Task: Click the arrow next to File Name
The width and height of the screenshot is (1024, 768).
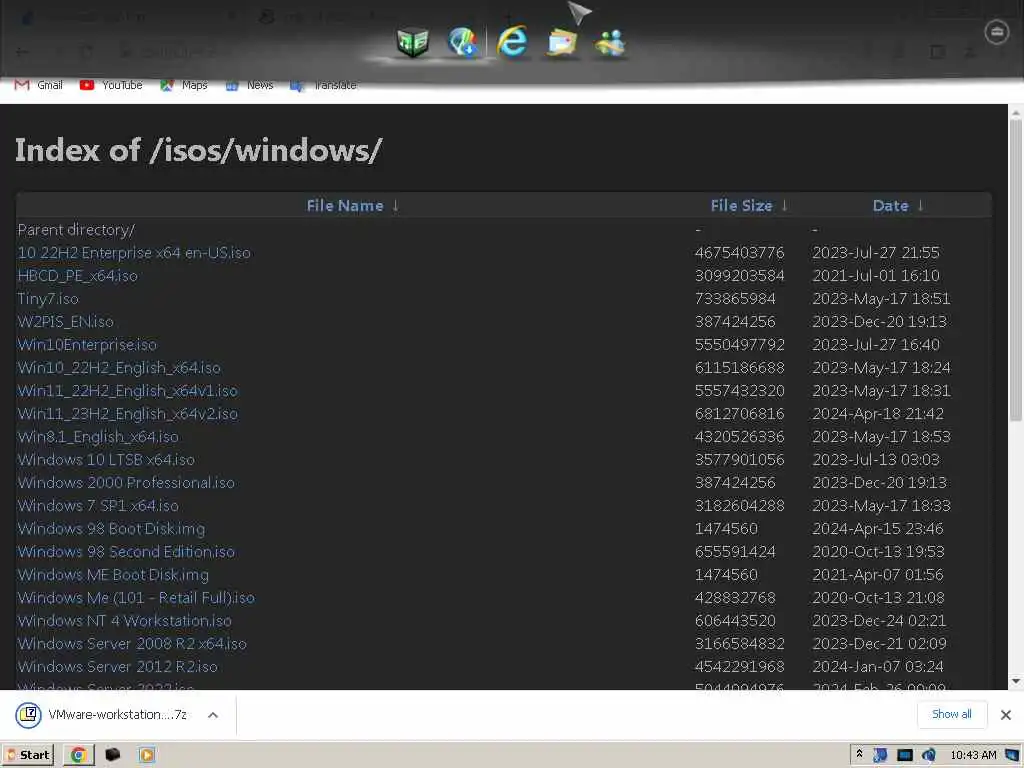Action: 395,206
